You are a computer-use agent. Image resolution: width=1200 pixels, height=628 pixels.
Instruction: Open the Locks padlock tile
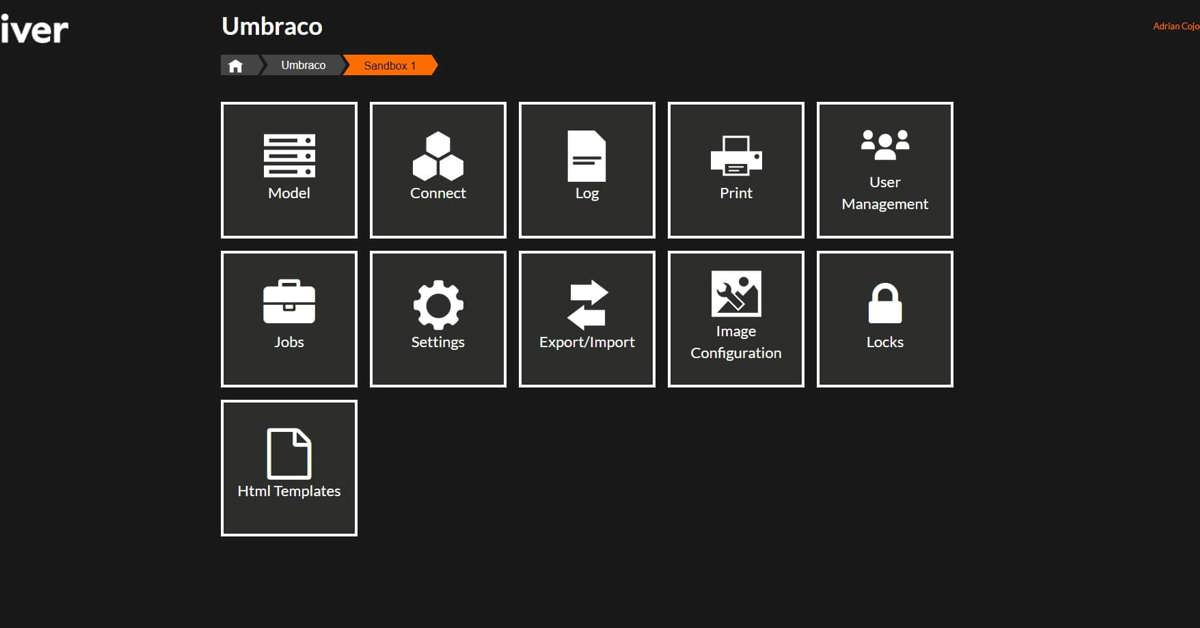(x=885, y=319)
